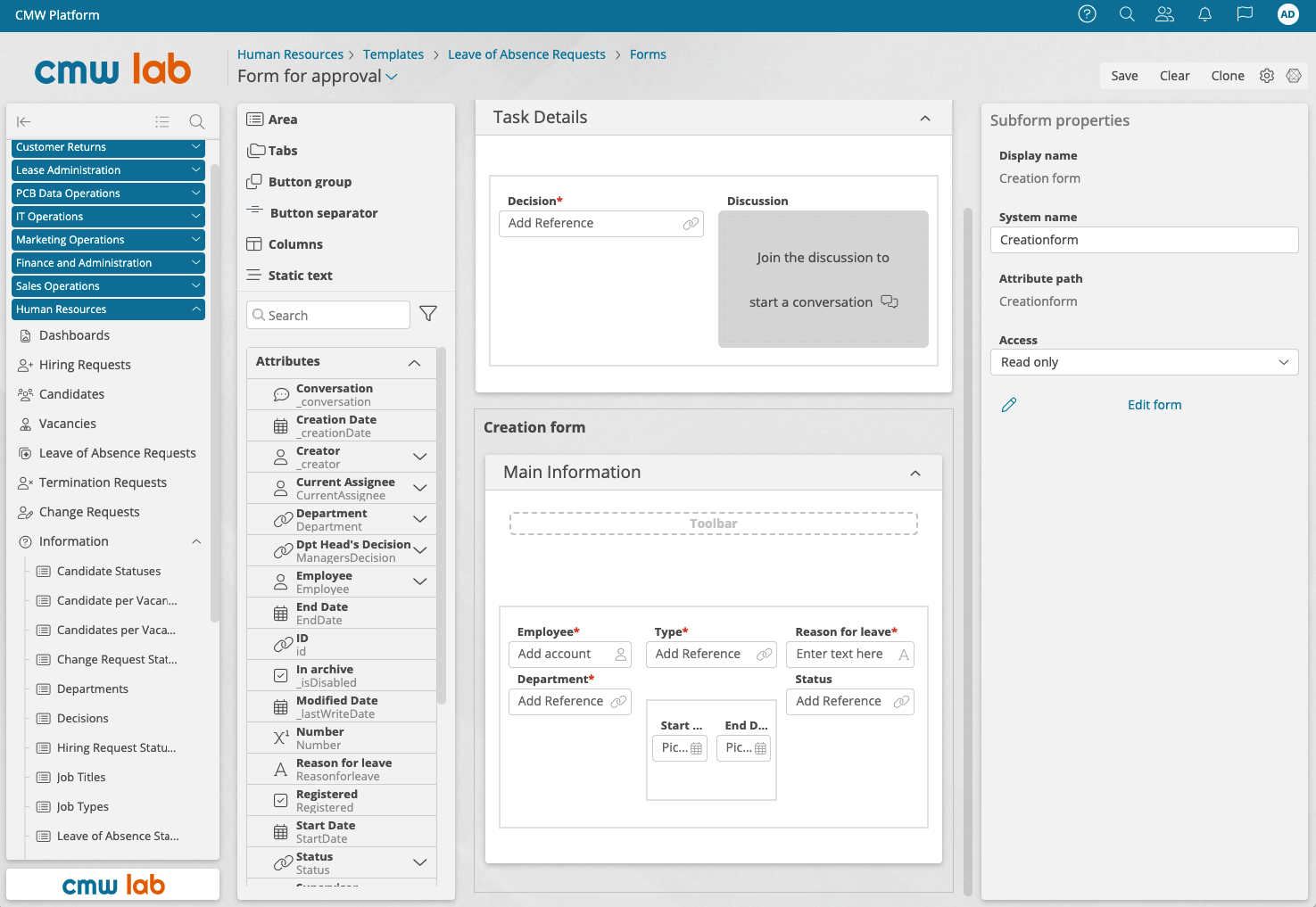Image resolution: width=1316 pixels, height=907 pixels.
Task: Click the icon next to the settings gear
Action: pos(1294,76)
